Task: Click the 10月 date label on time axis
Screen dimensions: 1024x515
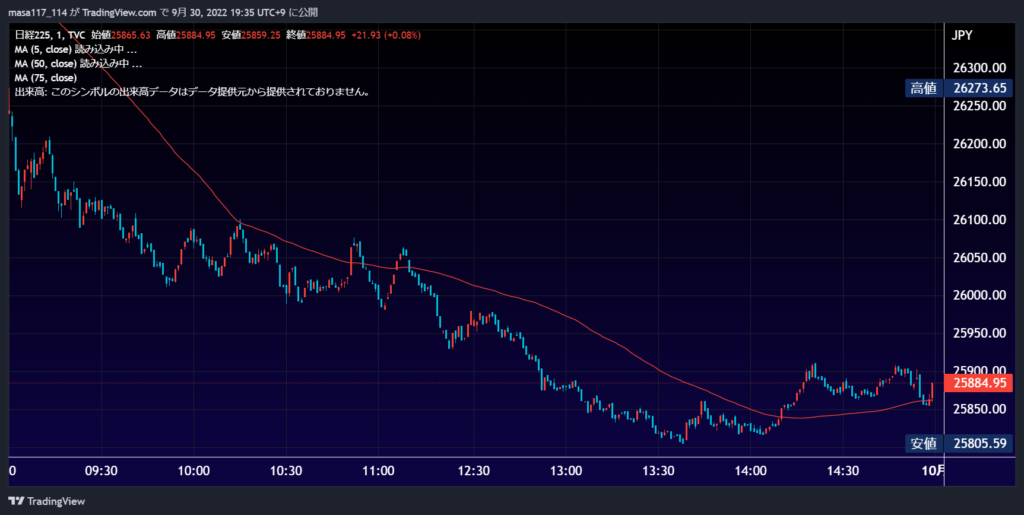Action: tap(933, 471)
